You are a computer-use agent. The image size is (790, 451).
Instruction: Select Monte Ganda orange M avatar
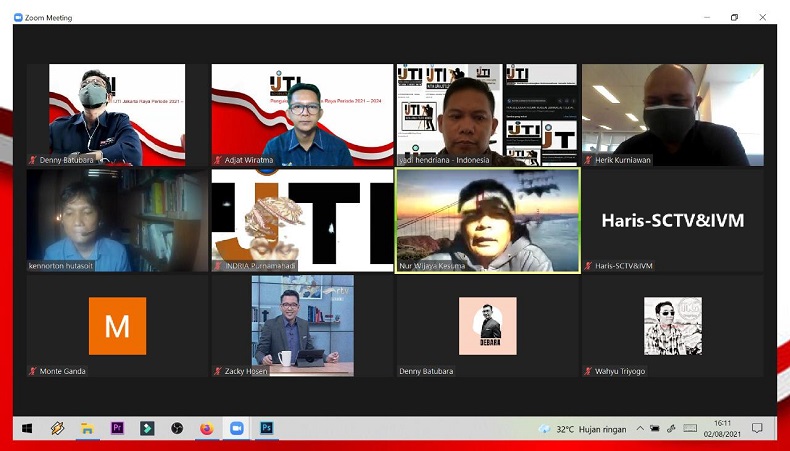click(x=117, y=326)
